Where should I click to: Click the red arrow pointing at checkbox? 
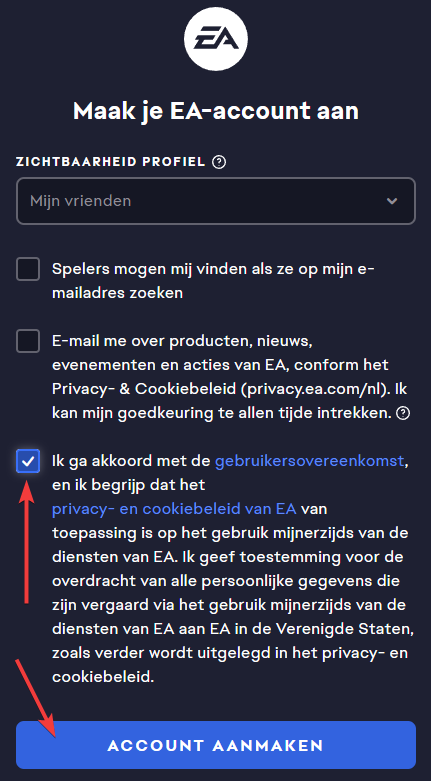pos(28,540)
